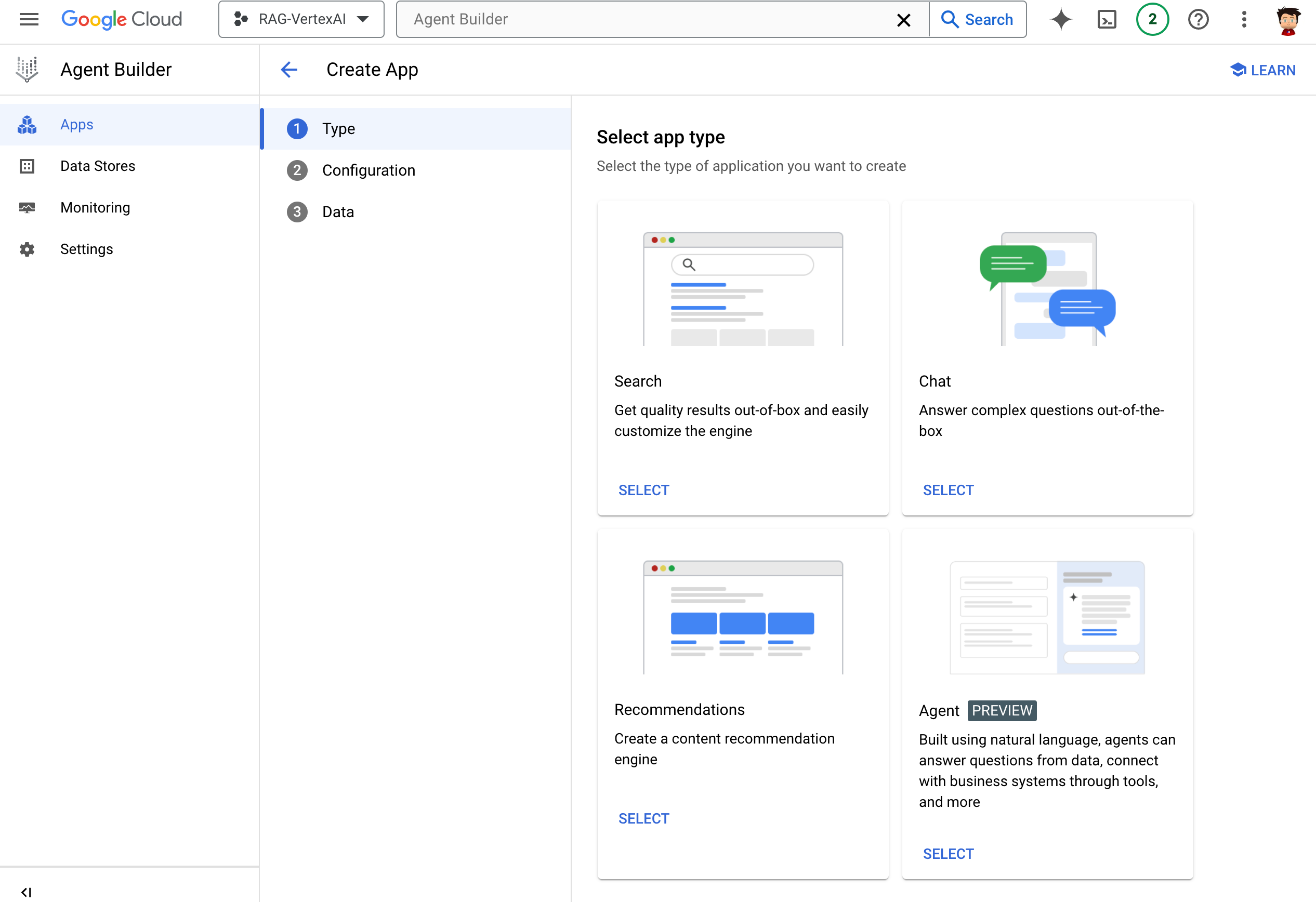Image resolution: width=1316 pixels, height=902 pixels.
Task: Click the back arrow beside Create App
Action: coord(289,70)
